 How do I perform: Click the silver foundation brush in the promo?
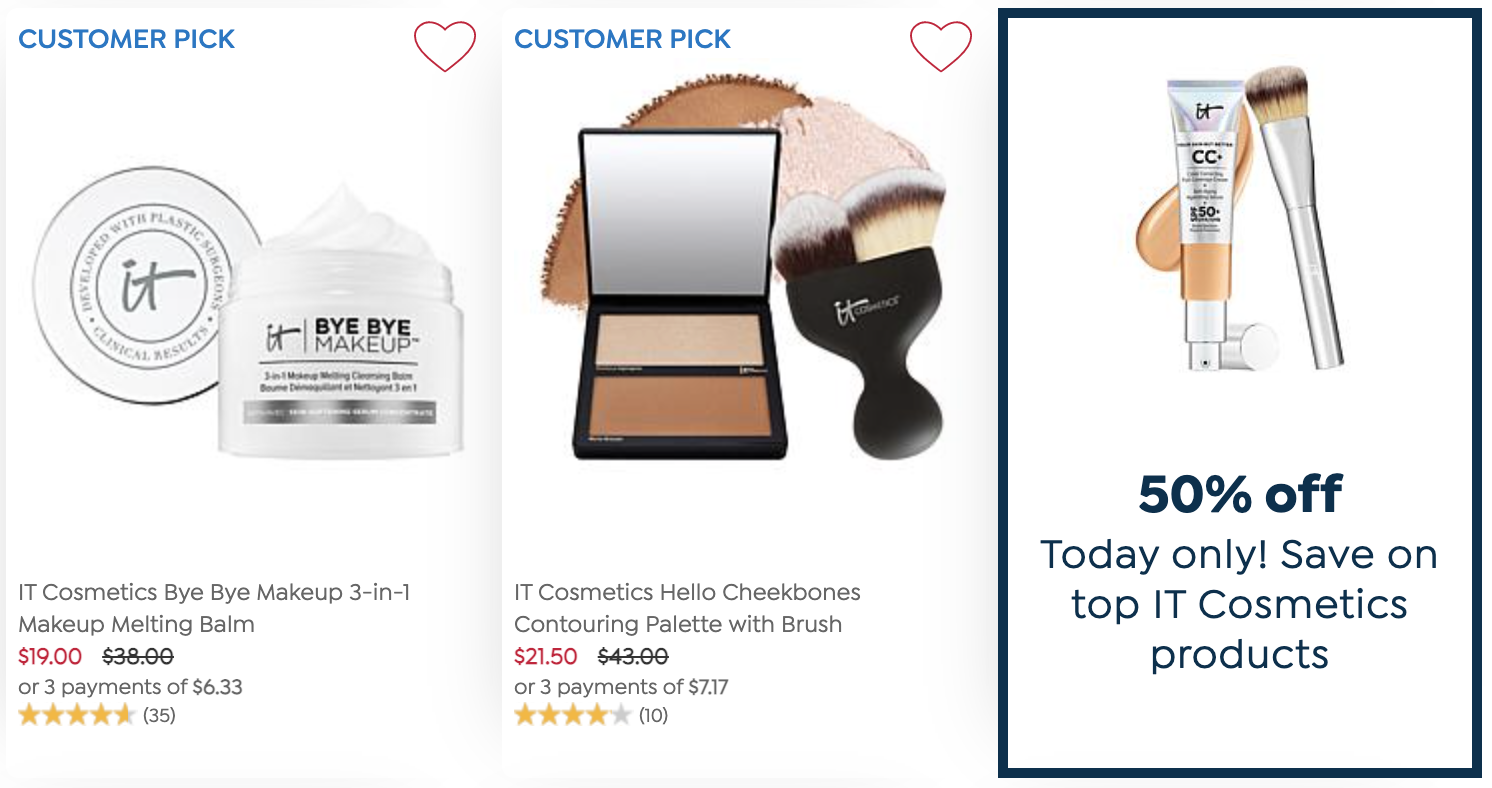click(1297, 215)
